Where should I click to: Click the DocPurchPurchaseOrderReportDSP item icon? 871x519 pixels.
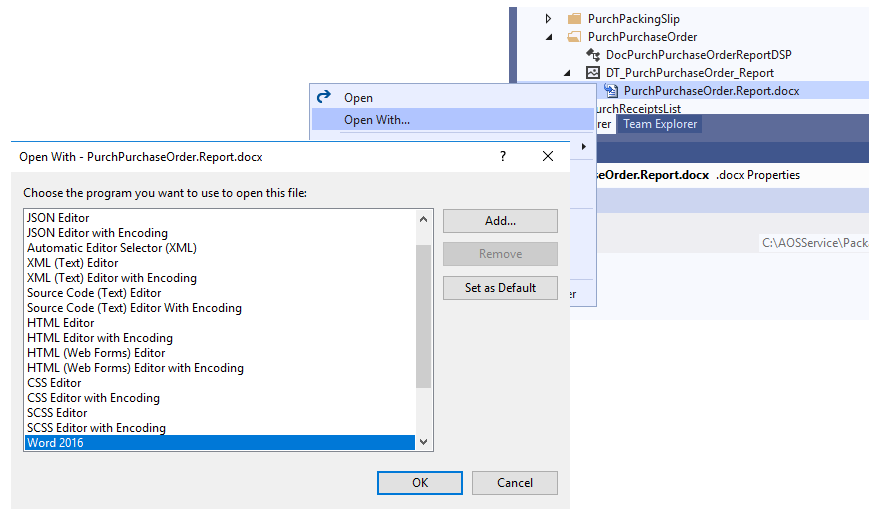(593, 55)
